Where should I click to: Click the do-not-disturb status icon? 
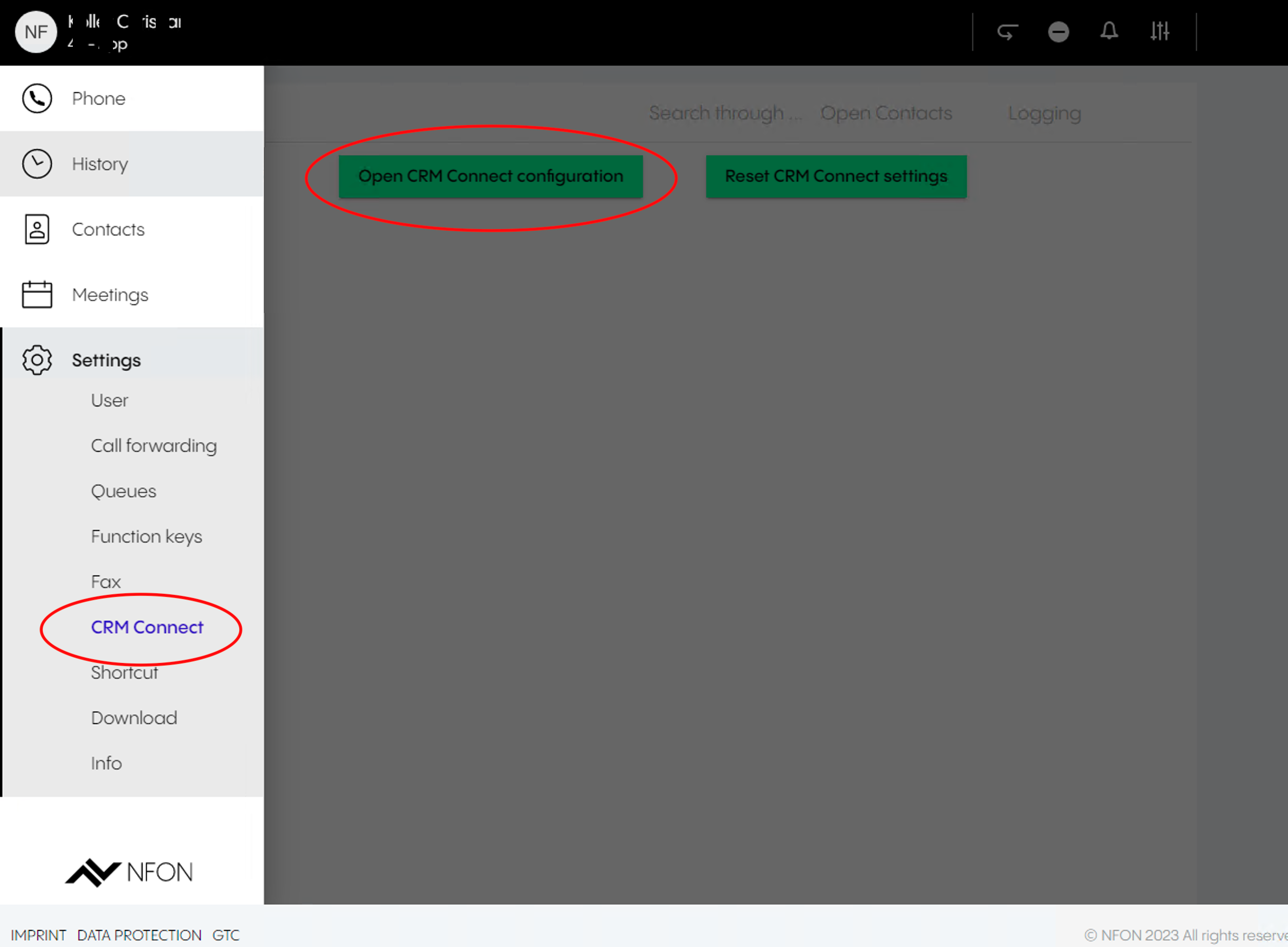click(x=1058, y=32)
